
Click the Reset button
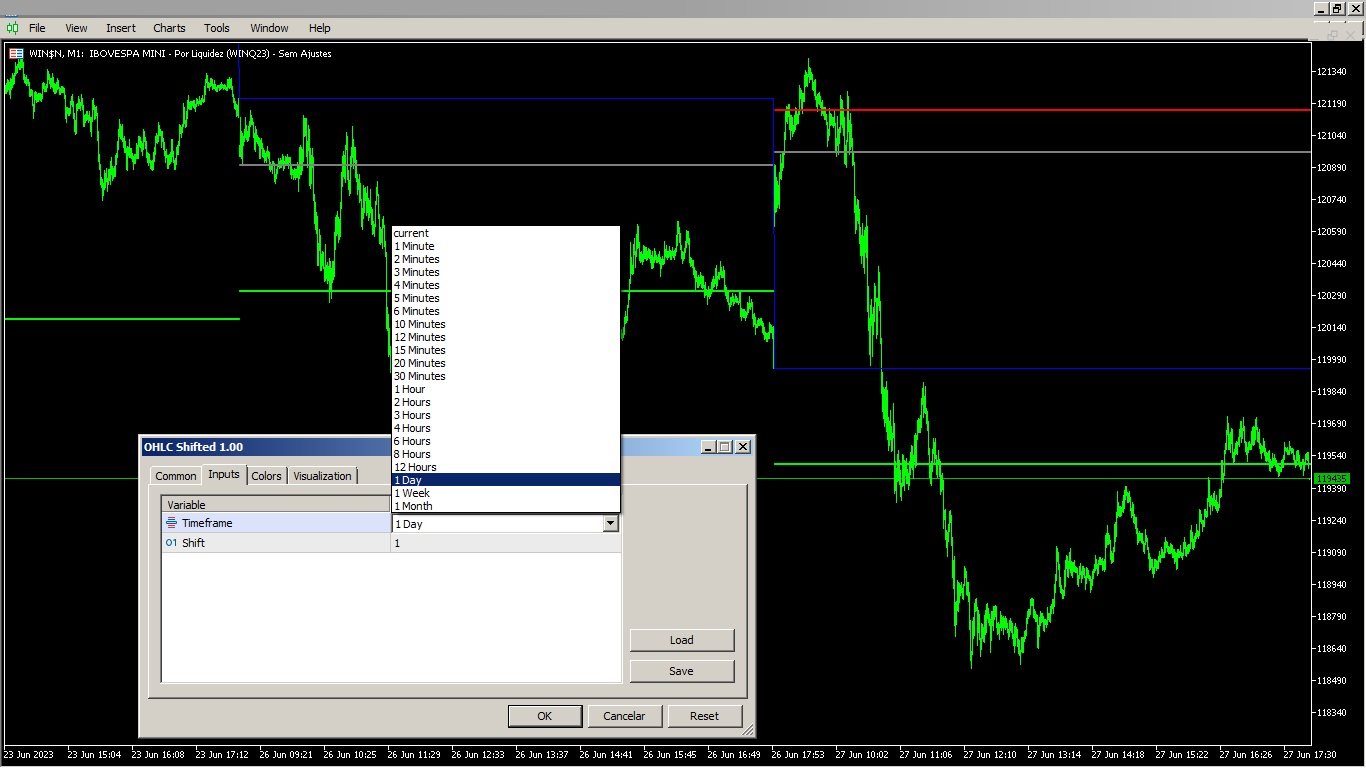coord(705,716)
